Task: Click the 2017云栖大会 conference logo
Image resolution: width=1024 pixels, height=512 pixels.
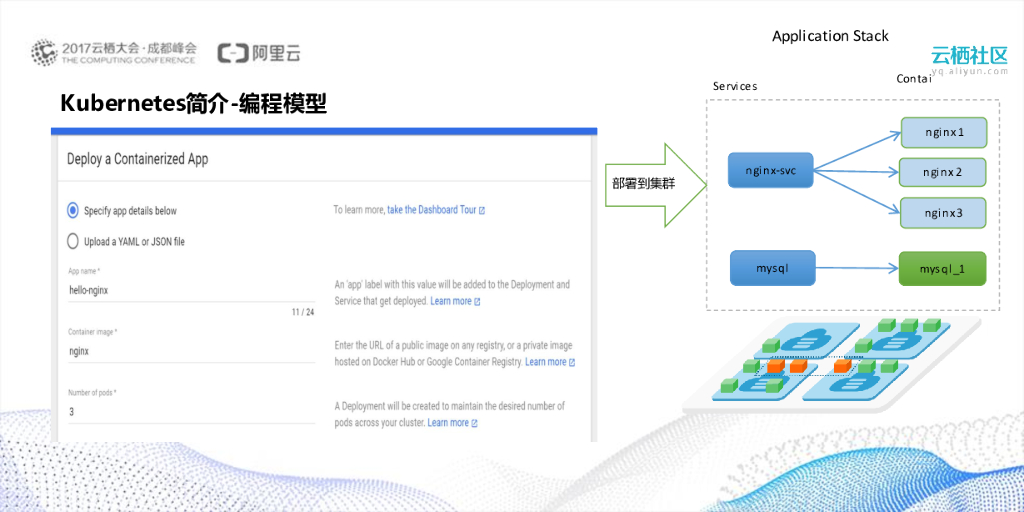Action: click(114, 53)
